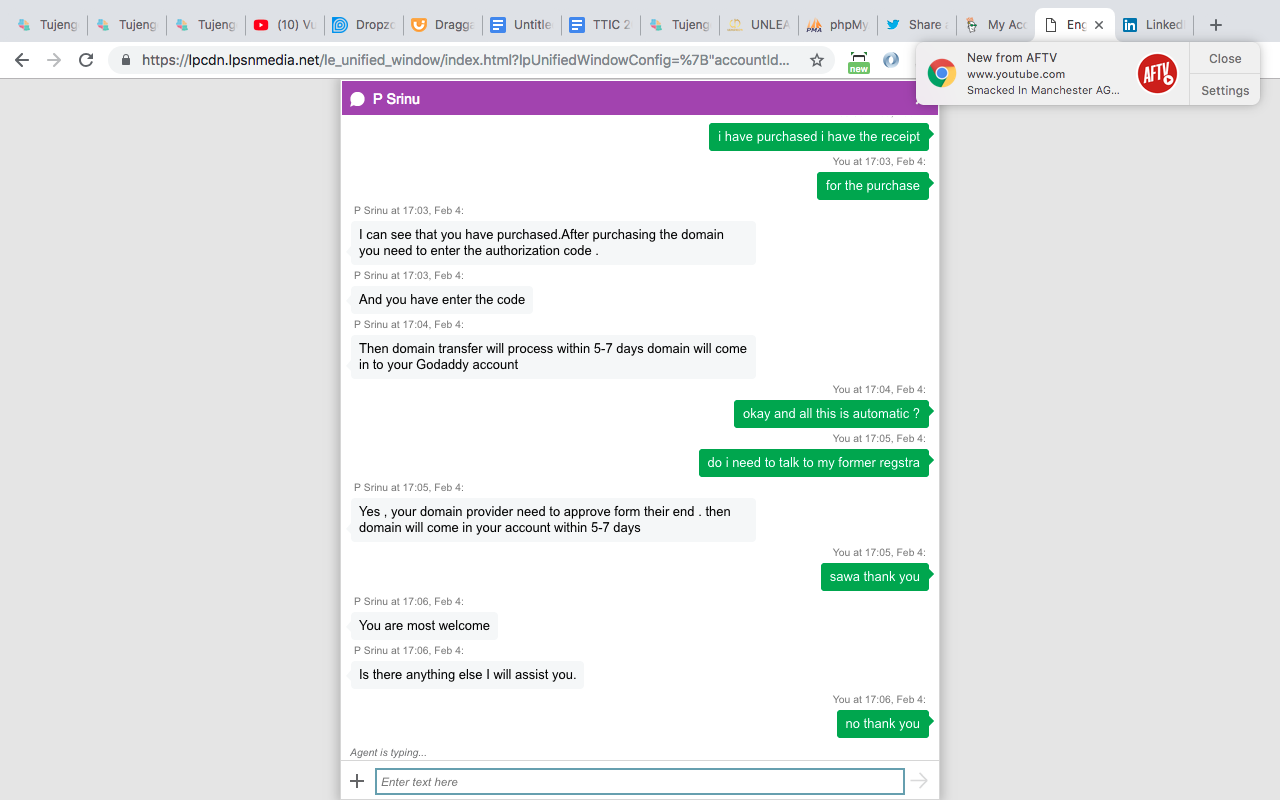The image size is (1280, 800).
Task: Bookmark this page with the star icon
Action: click(817, 60)
